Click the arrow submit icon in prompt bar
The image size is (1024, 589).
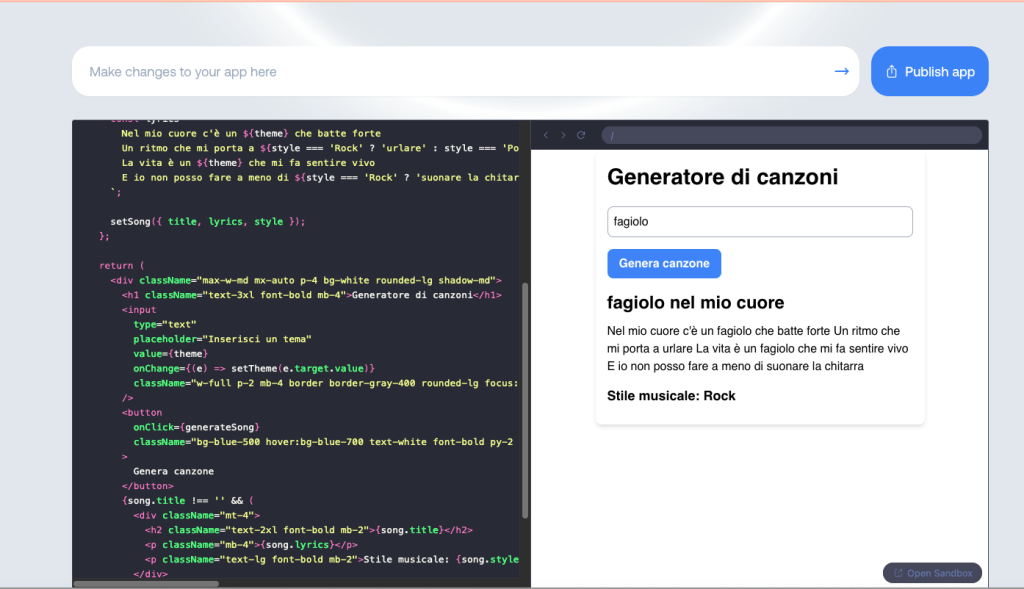pos(841,71)
